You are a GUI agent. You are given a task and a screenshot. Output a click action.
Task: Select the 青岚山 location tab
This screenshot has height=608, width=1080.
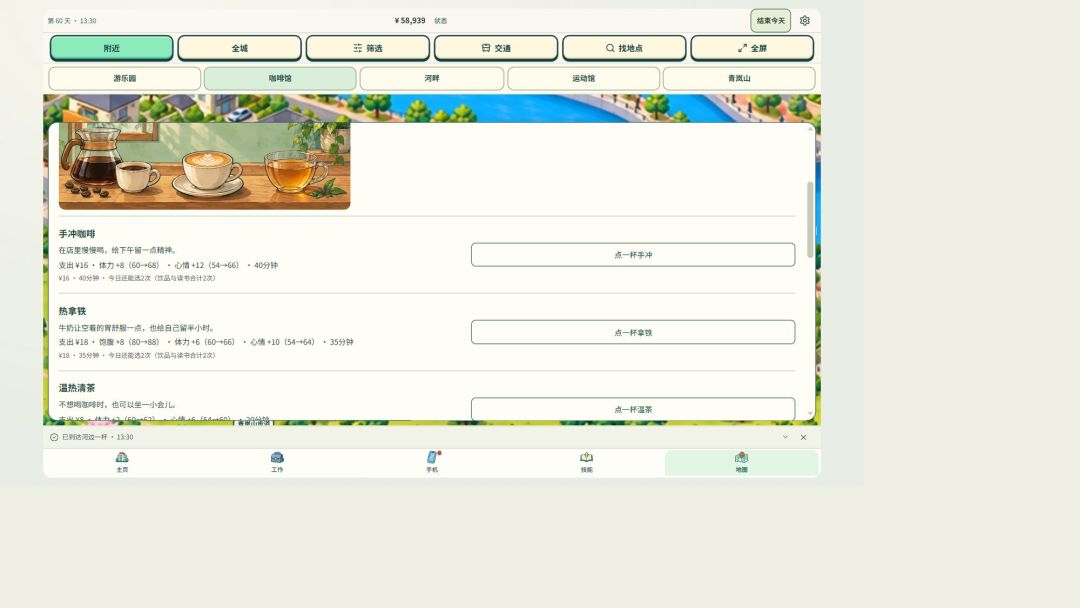tap(739, 78)
